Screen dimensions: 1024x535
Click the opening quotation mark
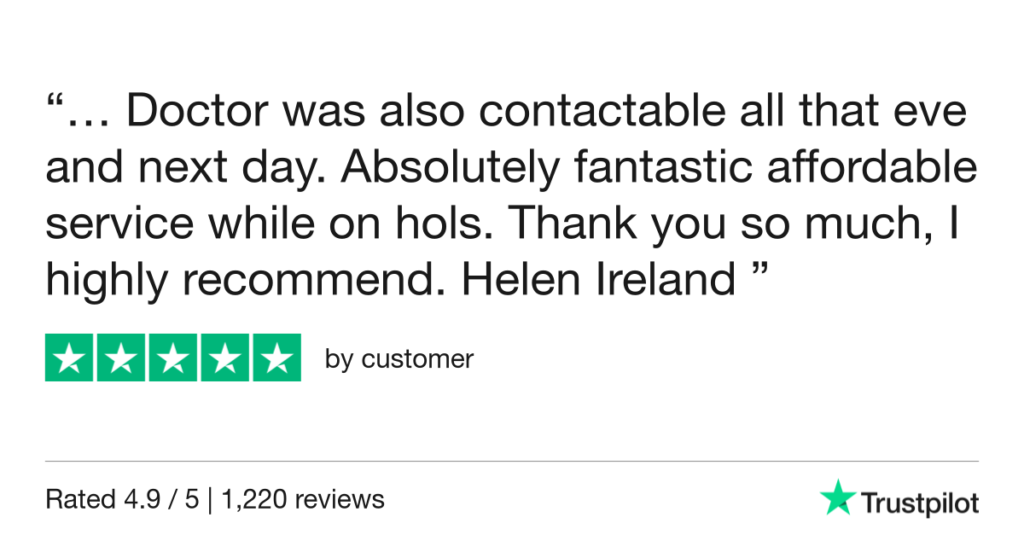(56, 105)
